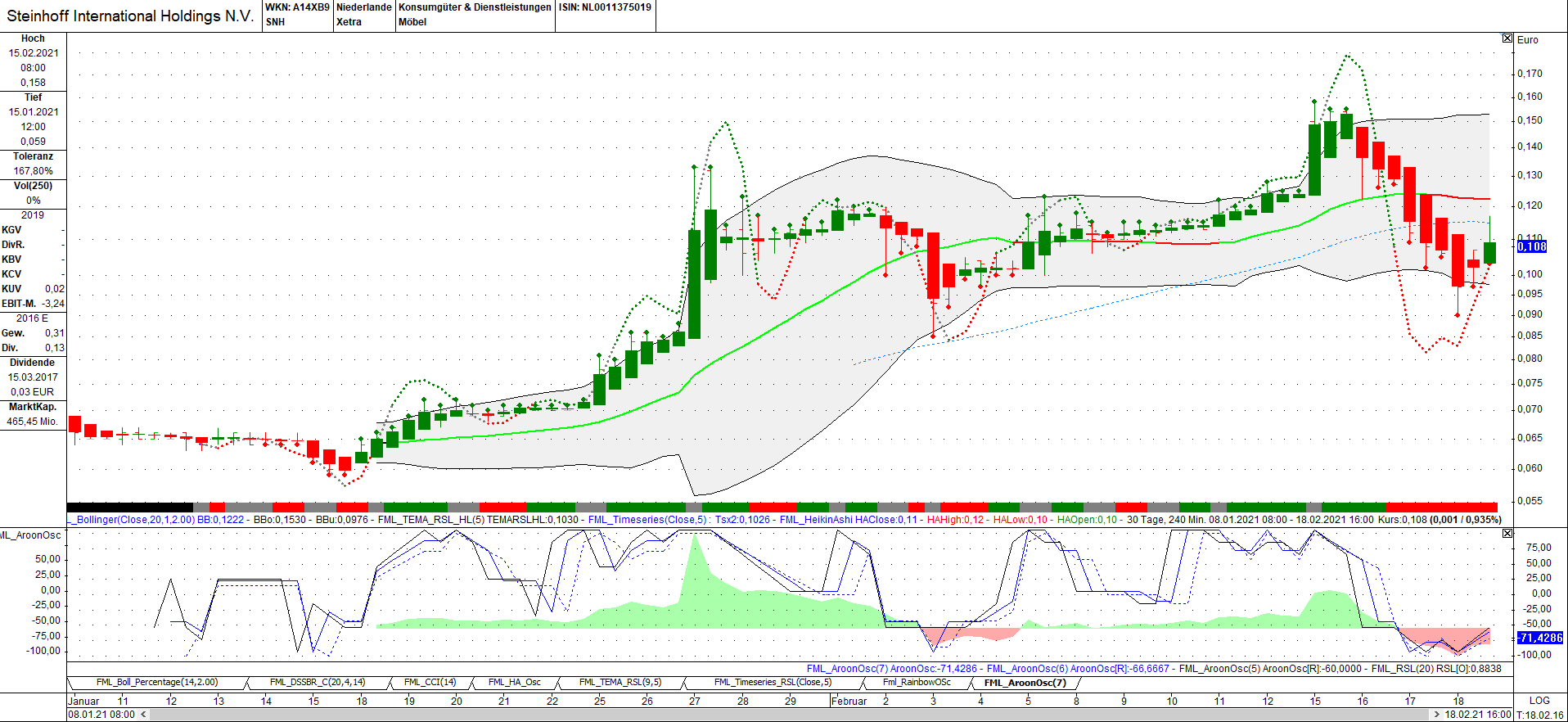Image resolution: width=1568 pixels, height=722 pixels.
Task: Select the FML_Timeseries_RSL(Close,5) tab
Action: (x=773, y=683)
